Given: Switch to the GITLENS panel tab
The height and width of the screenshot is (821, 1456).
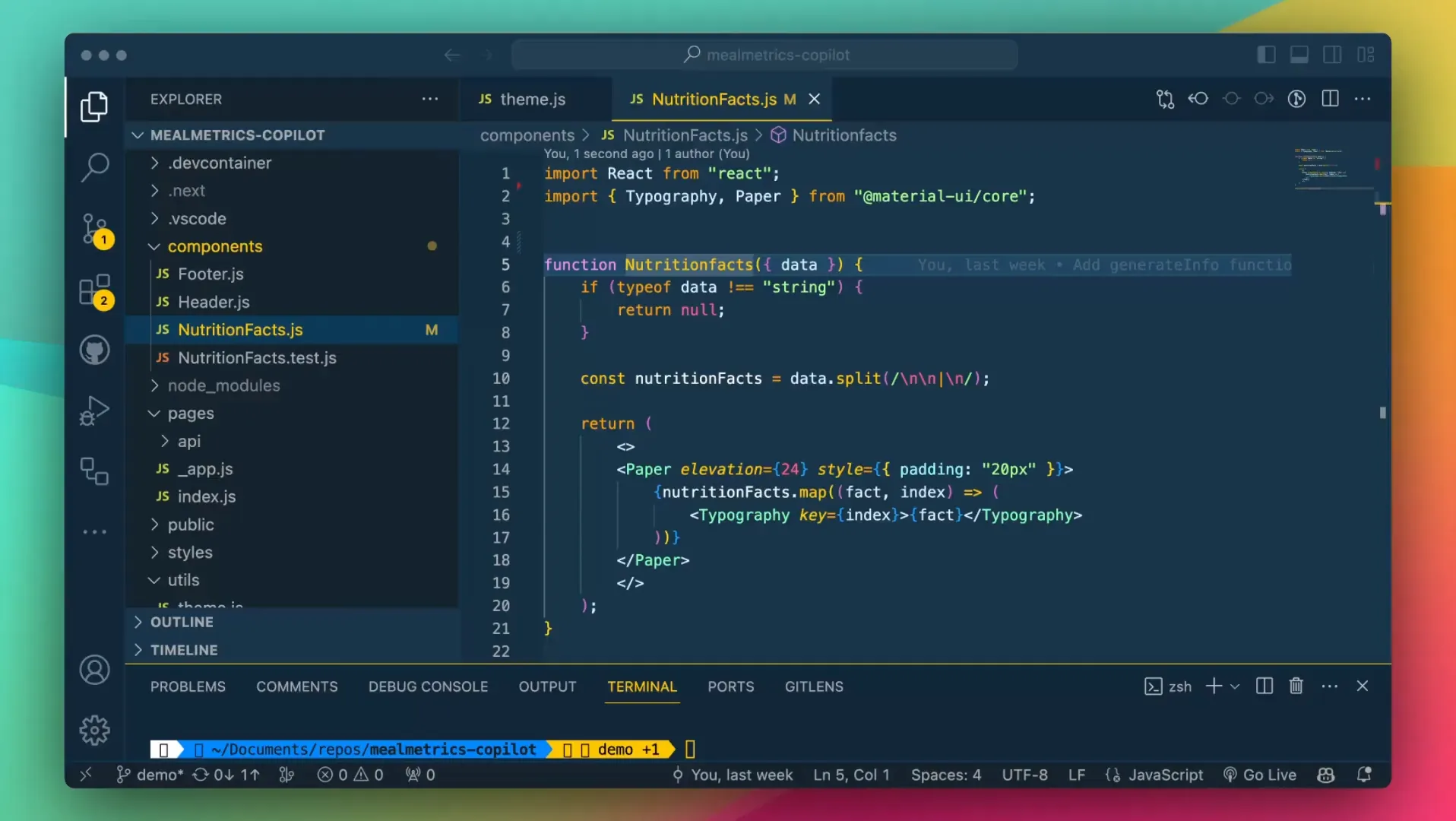Looking at the screenshot, I should click(x=814, y=686).
